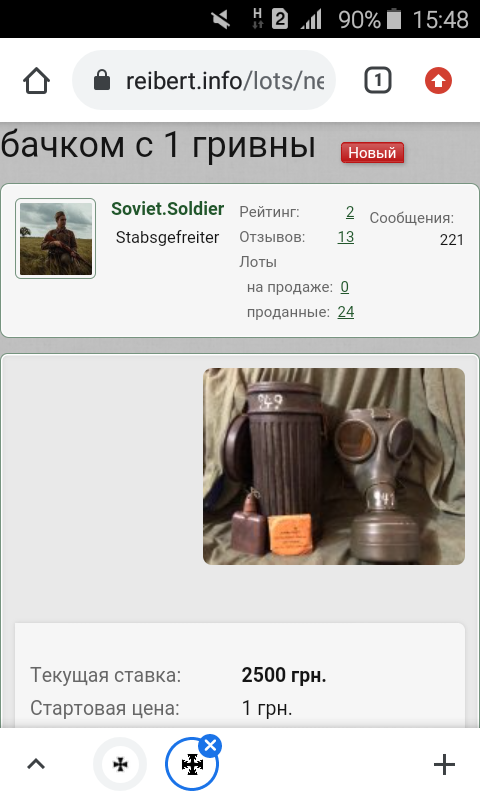Add a new tab with the plus icon

pyautogui.click(x=444, y=764)
